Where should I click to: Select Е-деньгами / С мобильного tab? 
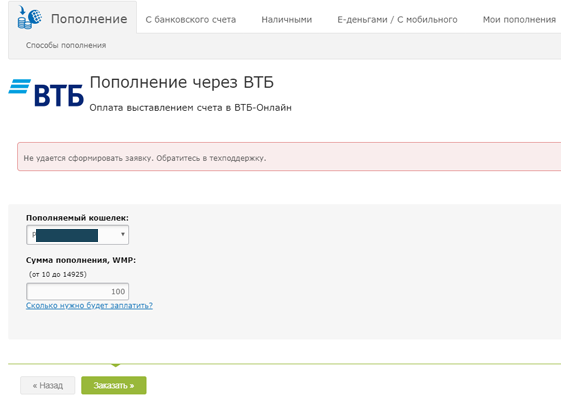pos(397,20)
